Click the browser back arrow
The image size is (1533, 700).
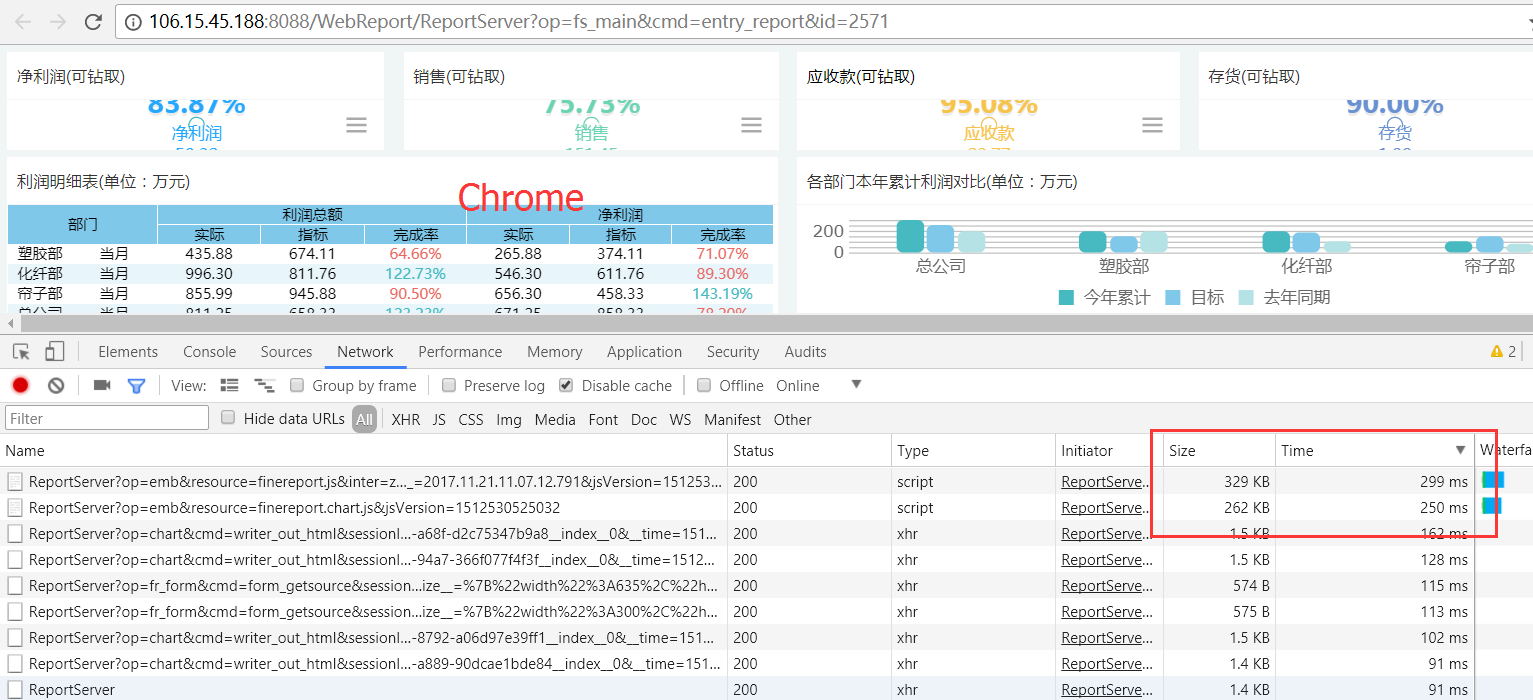[22, 21]
